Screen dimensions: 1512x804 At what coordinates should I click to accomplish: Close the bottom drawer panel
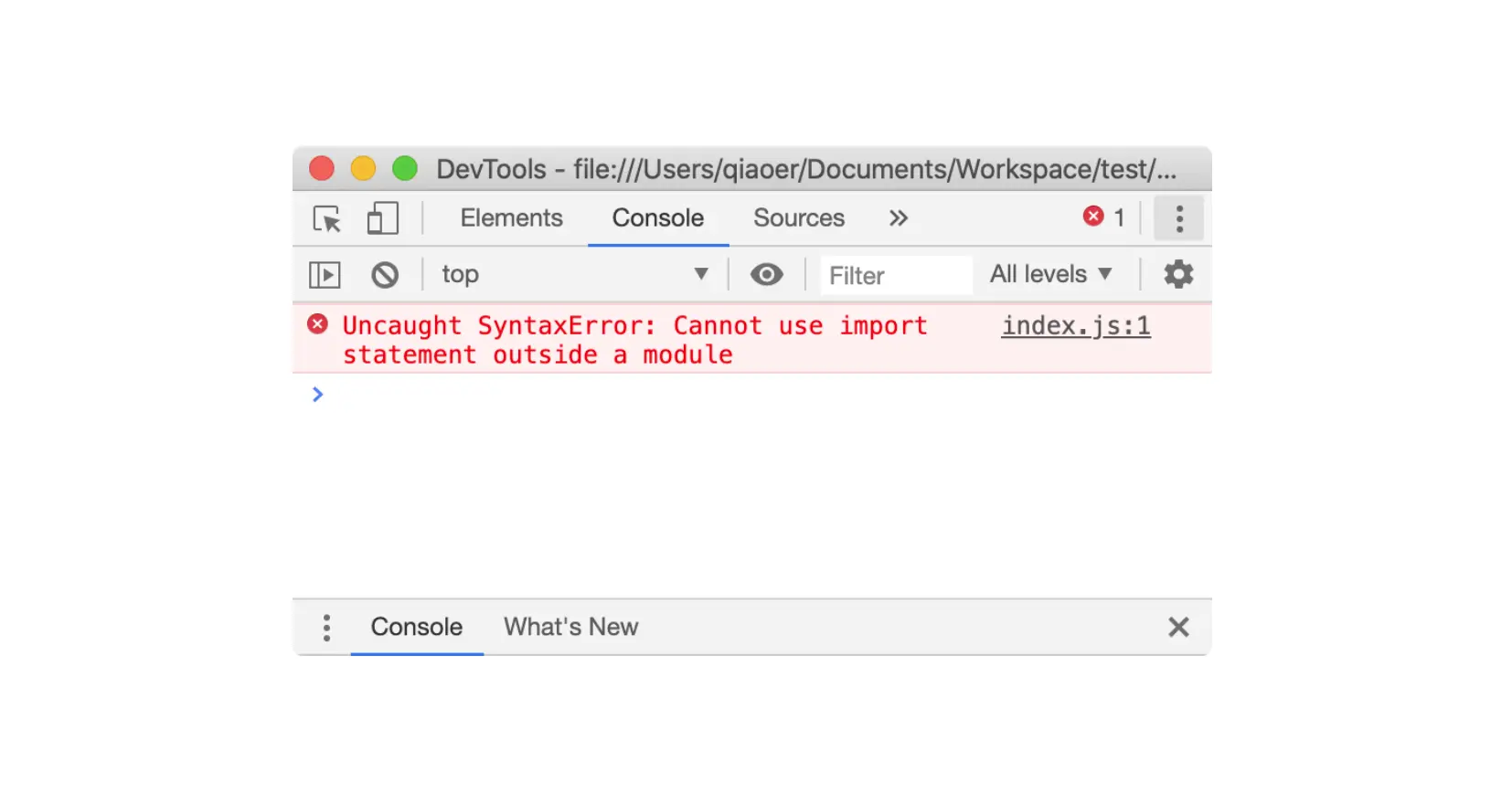point(1178,627)
